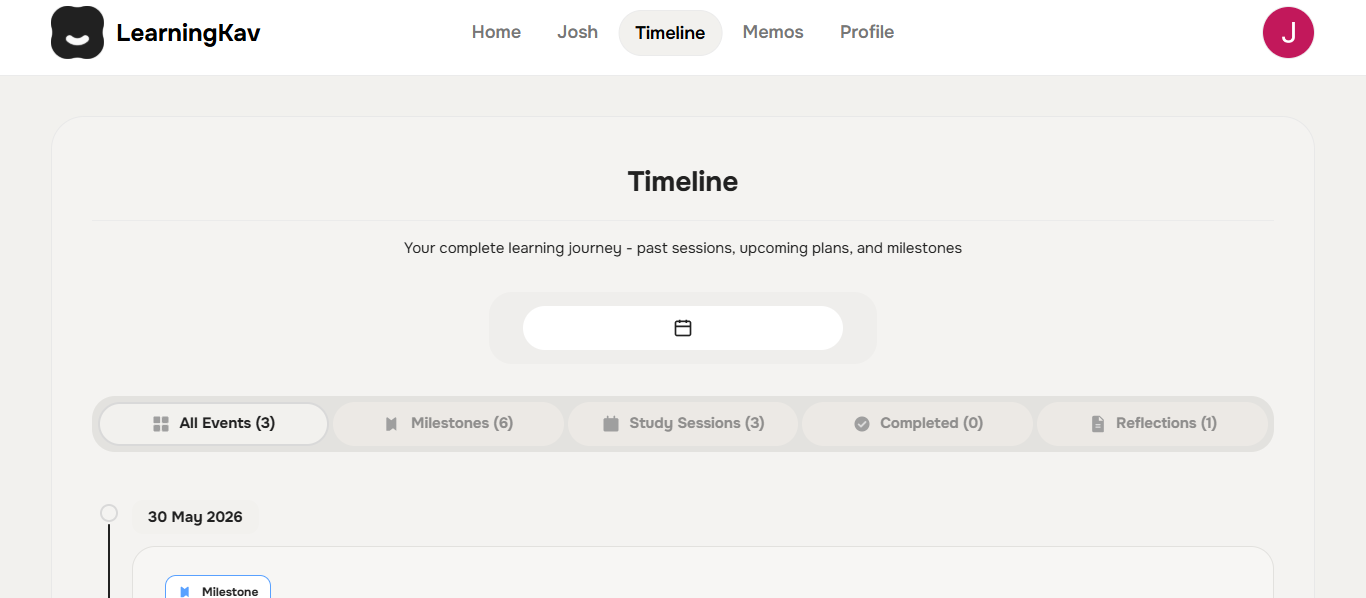Click the grid icon in All Events

pos(161,424)
